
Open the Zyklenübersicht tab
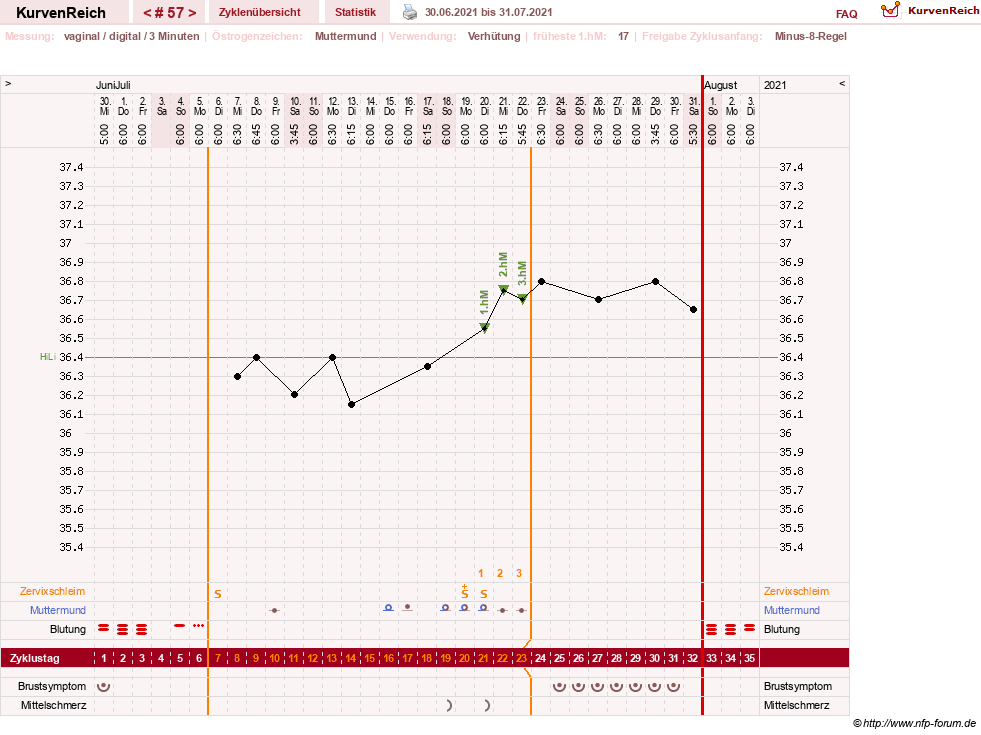[x=260, y=12]
